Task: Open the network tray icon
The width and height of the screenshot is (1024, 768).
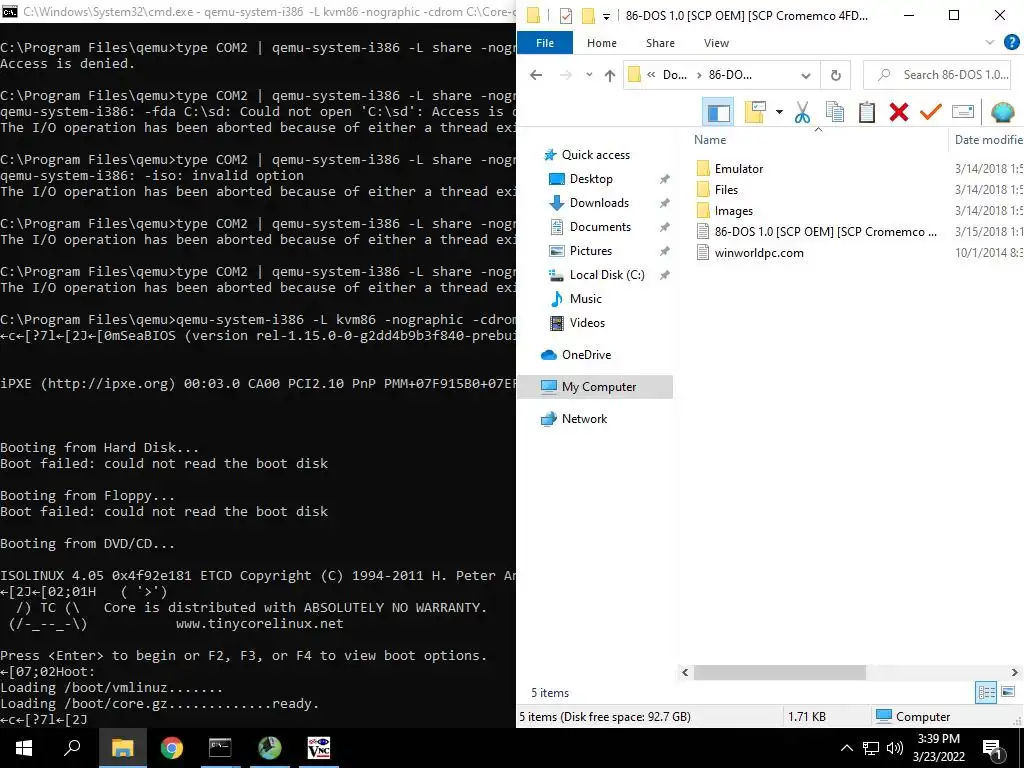Action: coord(871,748)
